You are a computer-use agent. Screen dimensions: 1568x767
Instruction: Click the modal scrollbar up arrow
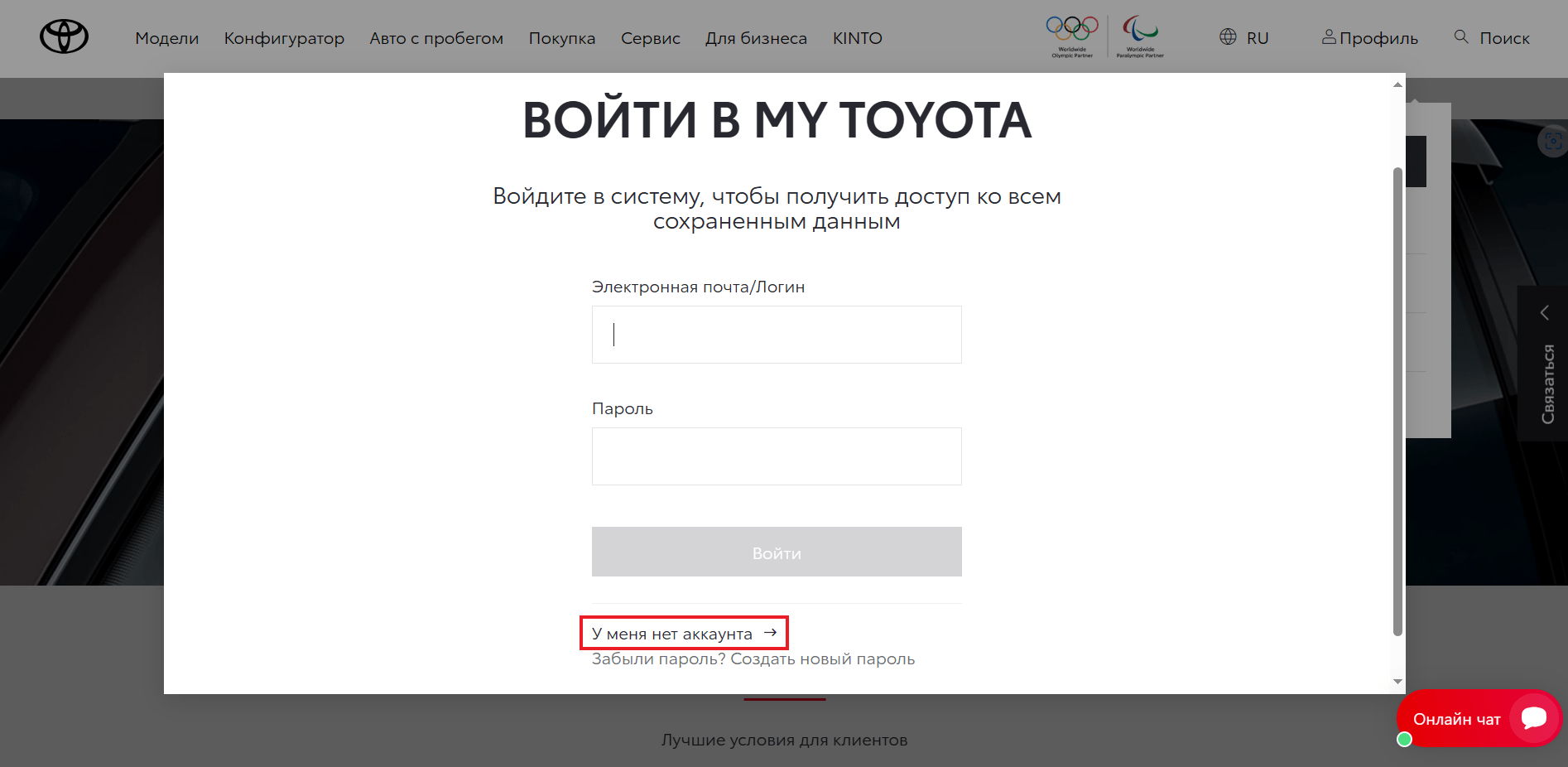coord(1397,84)
